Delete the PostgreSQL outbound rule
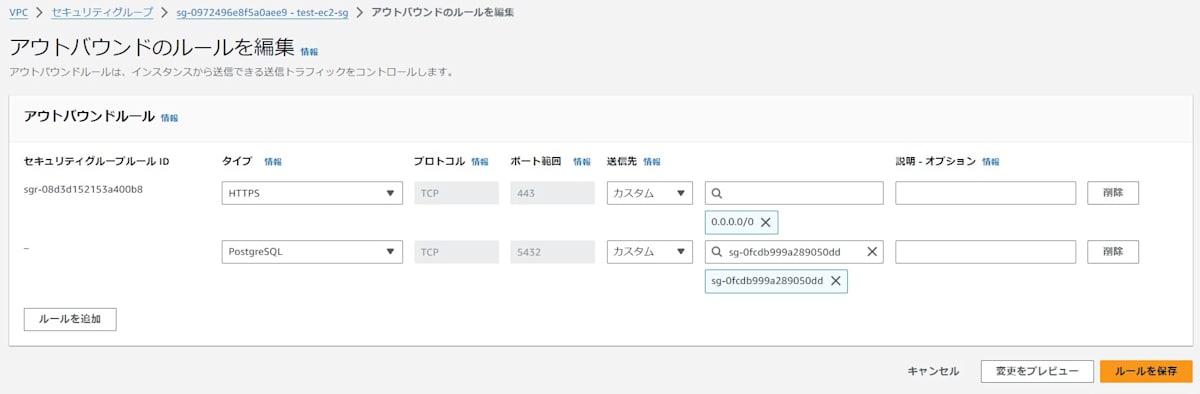The image size is (1200, 394). point(1112,252)
